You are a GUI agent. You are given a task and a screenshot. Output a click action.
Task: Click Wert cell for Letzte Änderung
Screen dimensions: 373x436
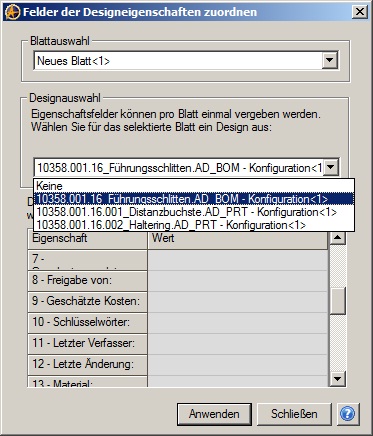[238, 365]
